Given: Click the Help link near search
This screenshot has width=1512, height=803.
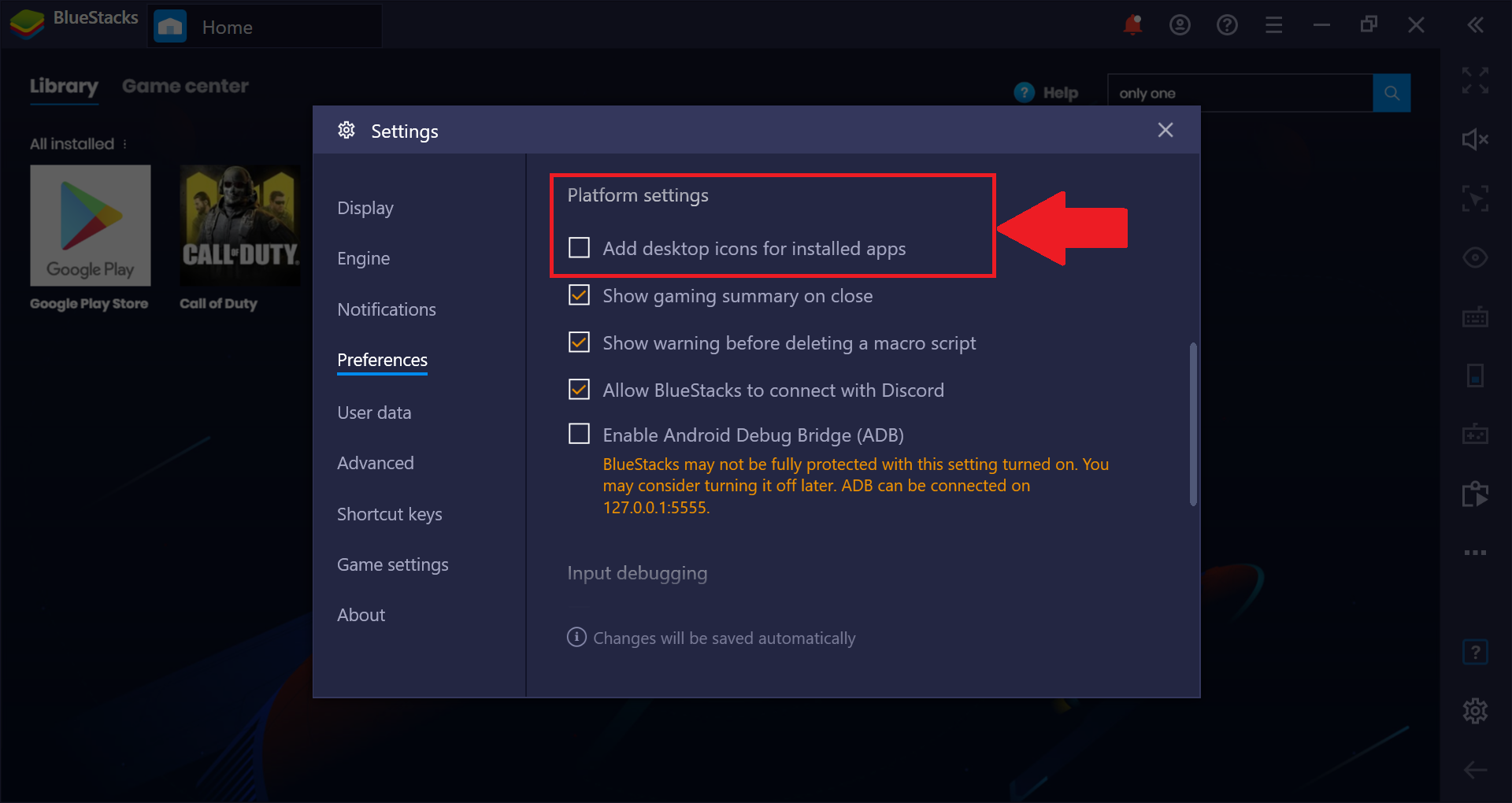Looking at the screenshot, I should (1047, 93).
